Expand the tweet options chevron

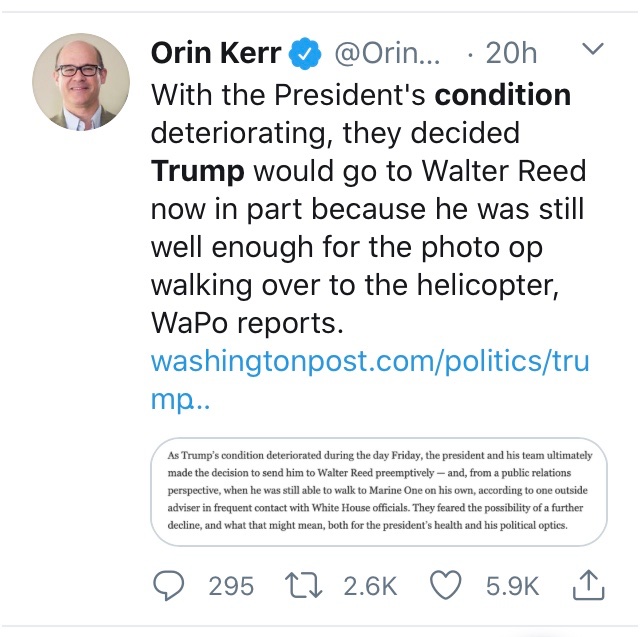pos(592,49)
